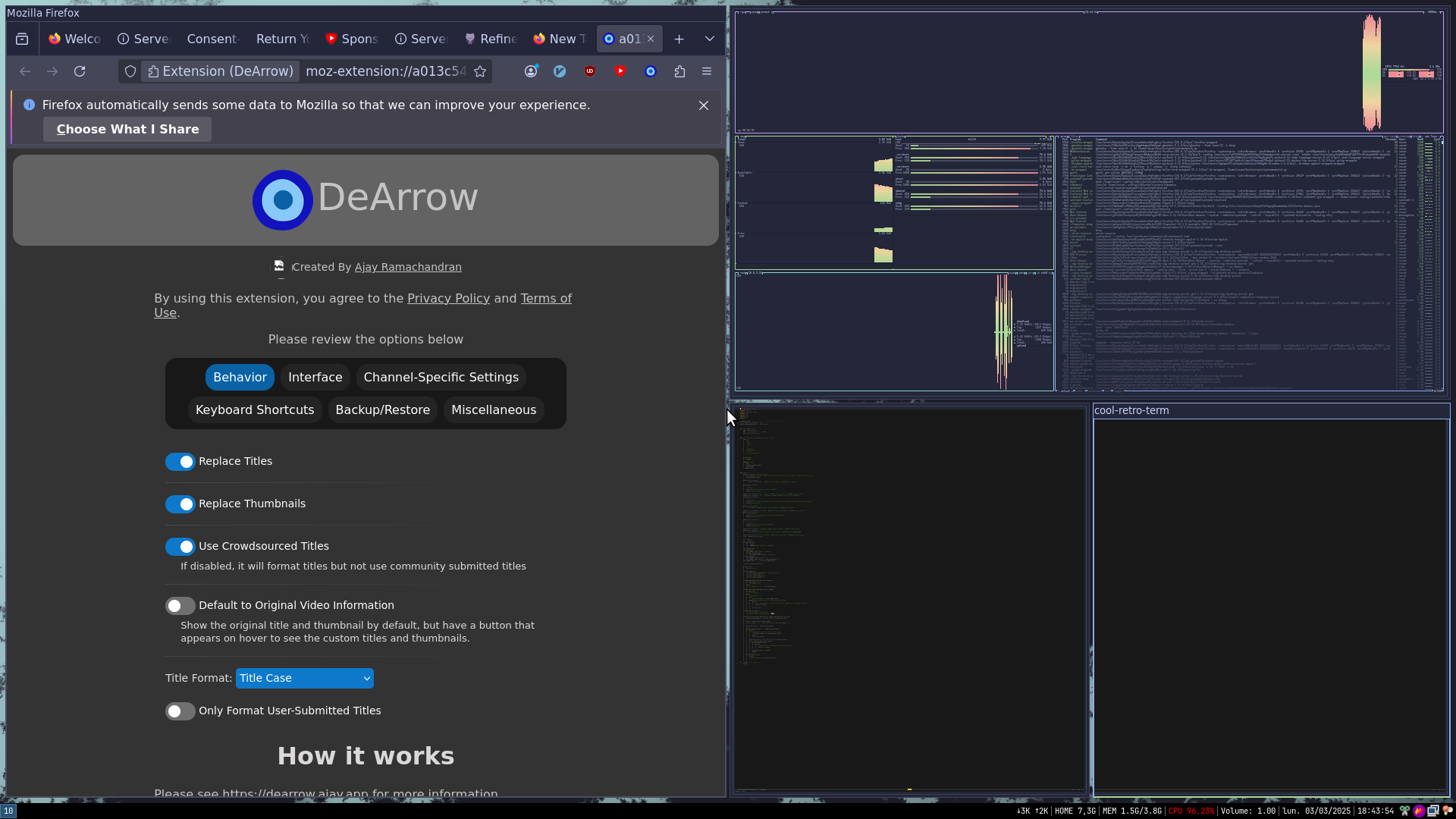Click Extension (DeArrow) identity badge
1456x819 pixels.
[x=220, y=71]
